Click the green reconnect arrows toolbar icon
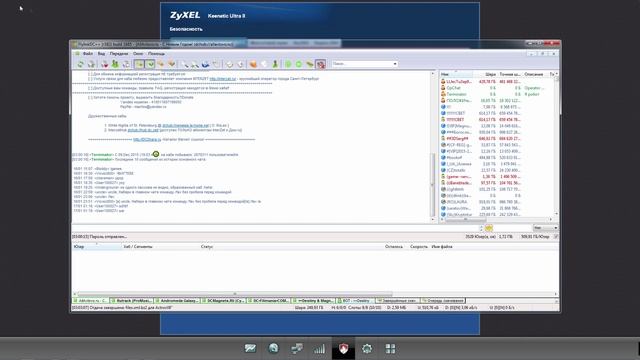Viewport: 640px width, 360px height. click(80, 64)
